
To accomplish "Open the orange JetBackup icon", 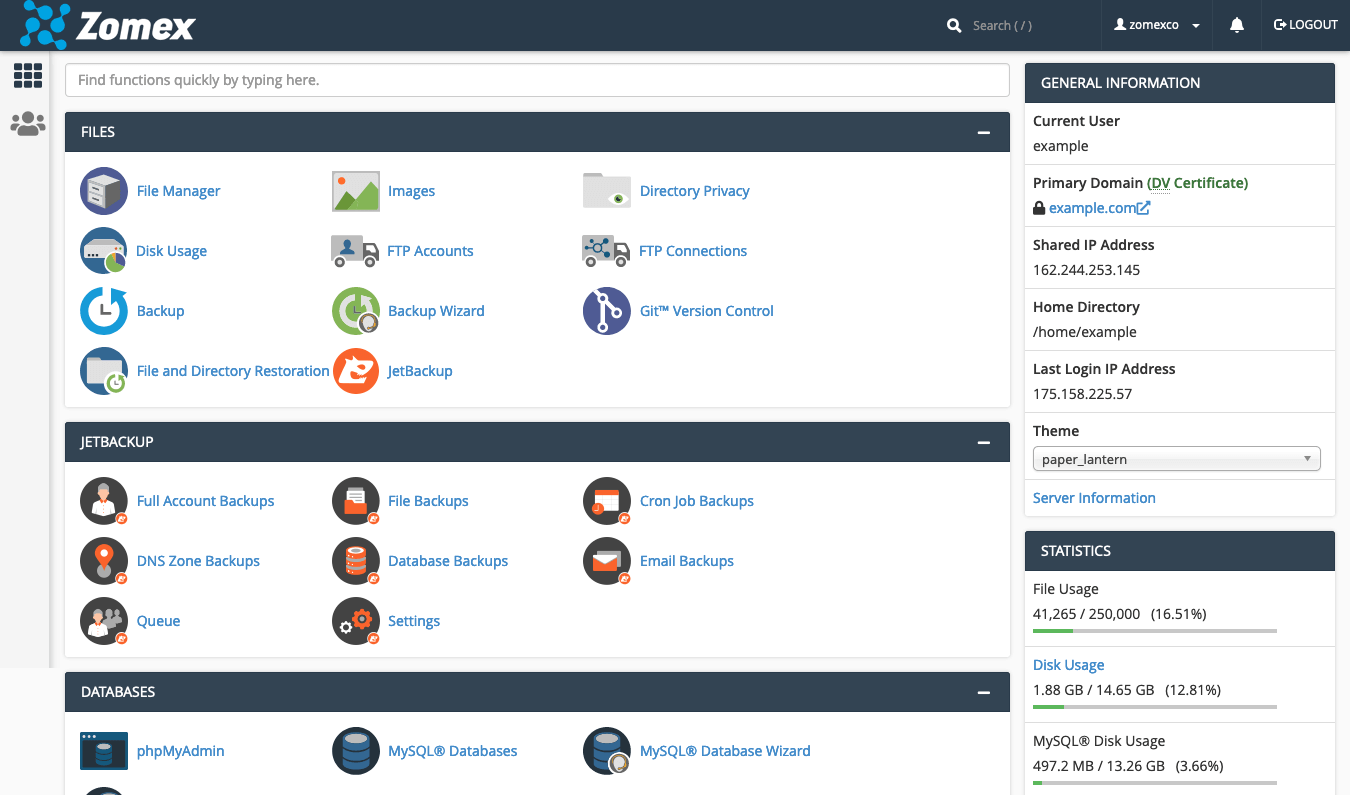I will (356, 371).
